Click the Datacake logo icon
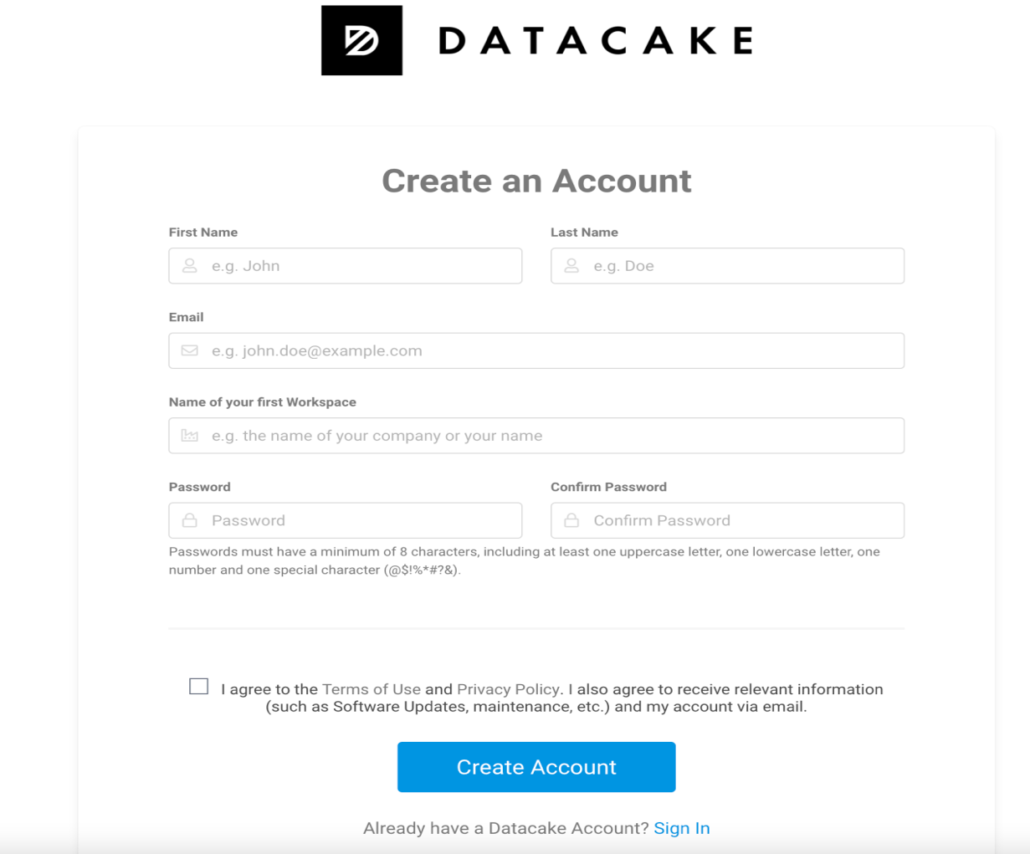This screenshot has width=1030, height=854. 361,40
